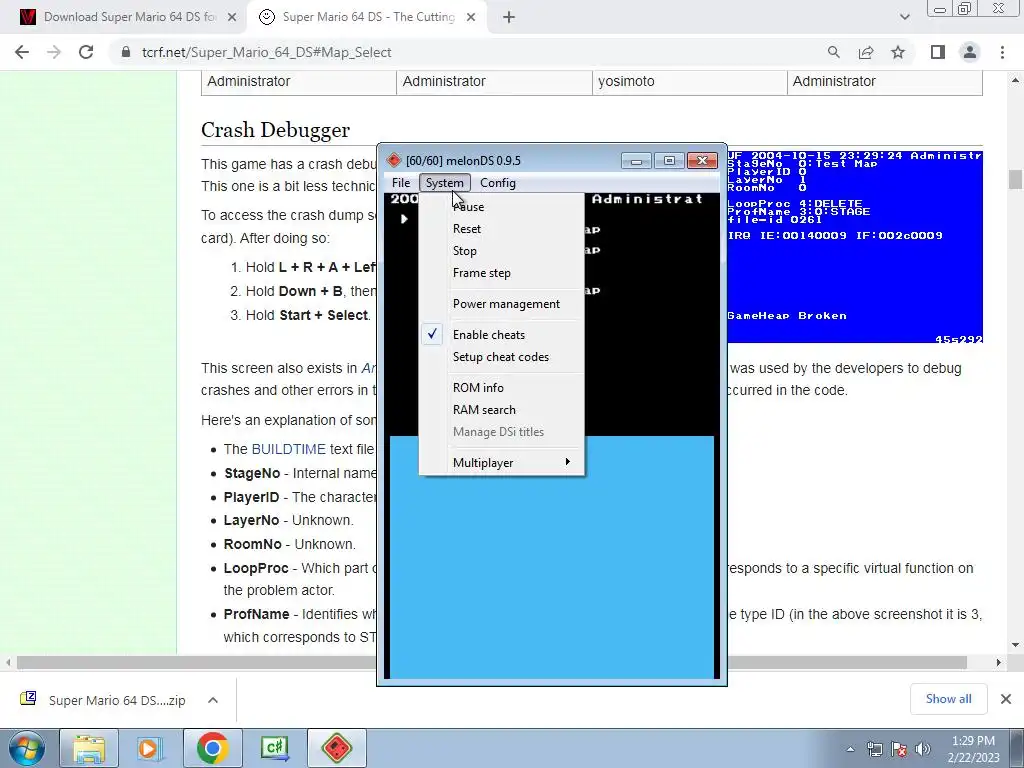Expand the download item options chevron
This screenshot has width=1024, height=768.
coord(213,700)
